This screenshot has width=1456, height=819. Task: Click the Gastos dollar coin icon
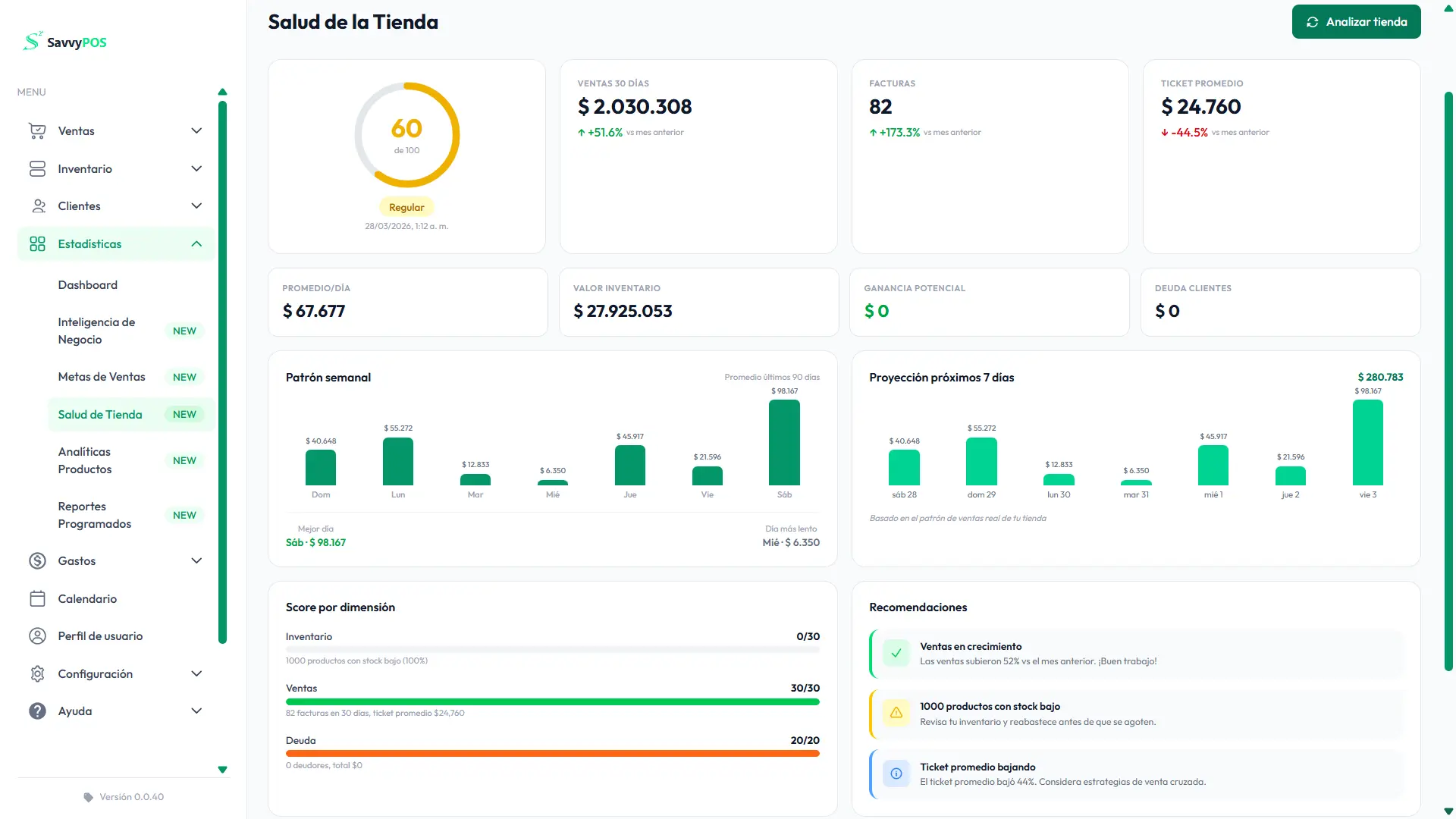pos(37,561)
